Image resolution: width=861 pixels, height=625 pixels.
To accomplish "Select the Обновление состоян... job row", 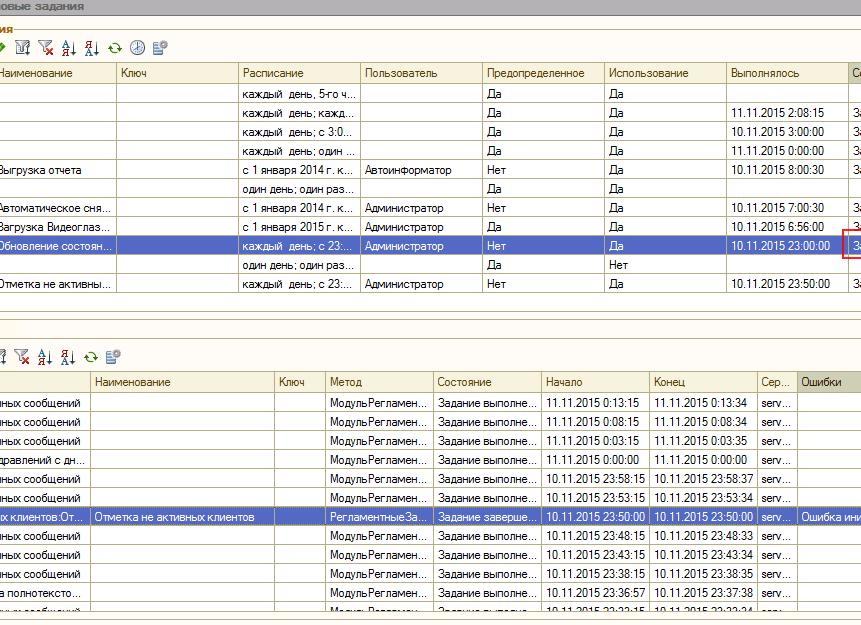I will point(430,245).
